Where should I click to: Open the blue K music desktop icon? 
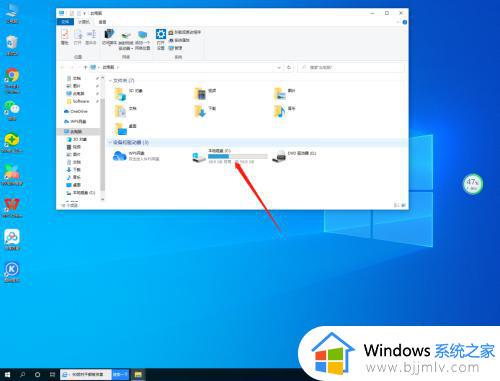12,272
